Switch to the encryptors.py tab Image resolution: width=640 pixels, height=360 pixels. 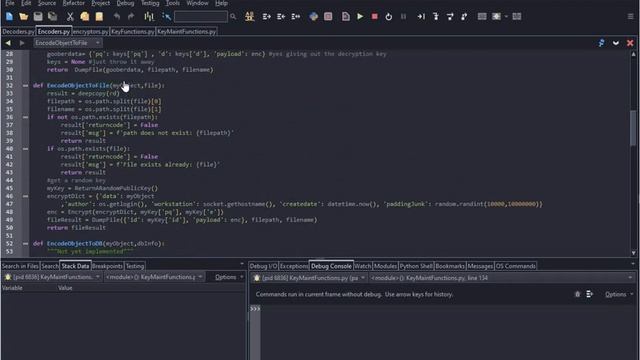coord(91,31)
